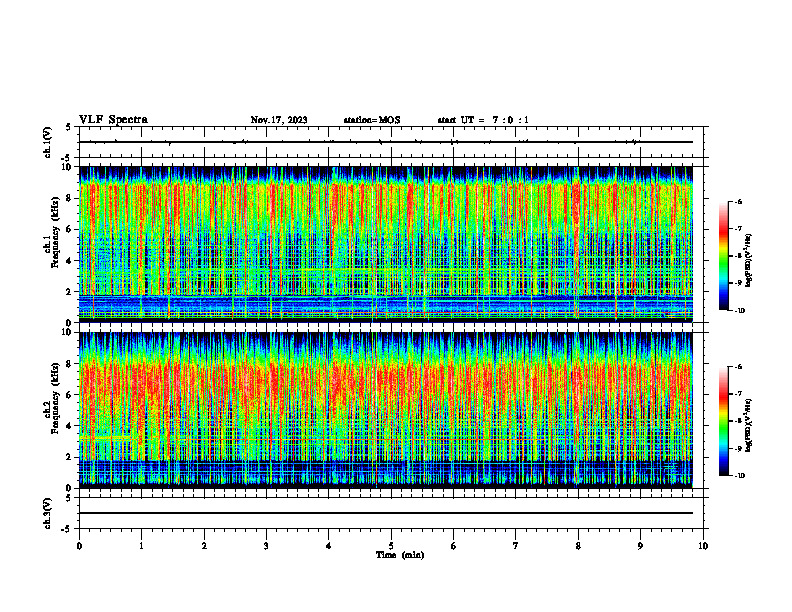Click the "-10" label on ch.2 colorbar
Viewport: 792px width, 612px height.
(740, 476)
